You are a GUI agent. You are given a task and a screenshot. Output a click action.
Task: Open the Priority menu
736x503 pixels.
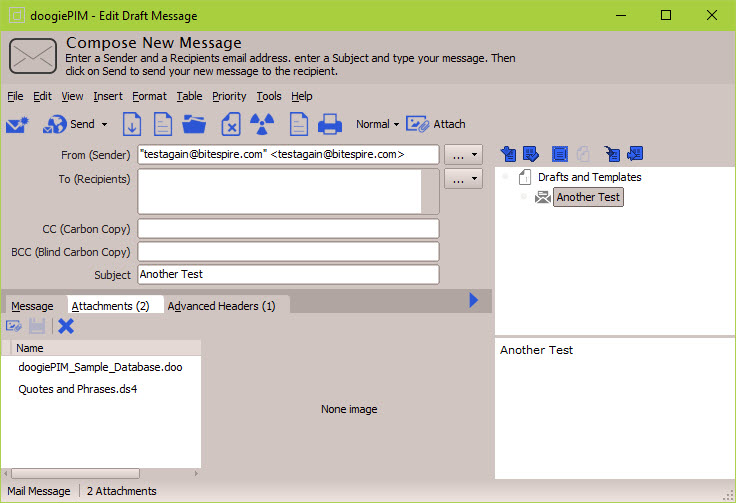(x=229, y=96)
